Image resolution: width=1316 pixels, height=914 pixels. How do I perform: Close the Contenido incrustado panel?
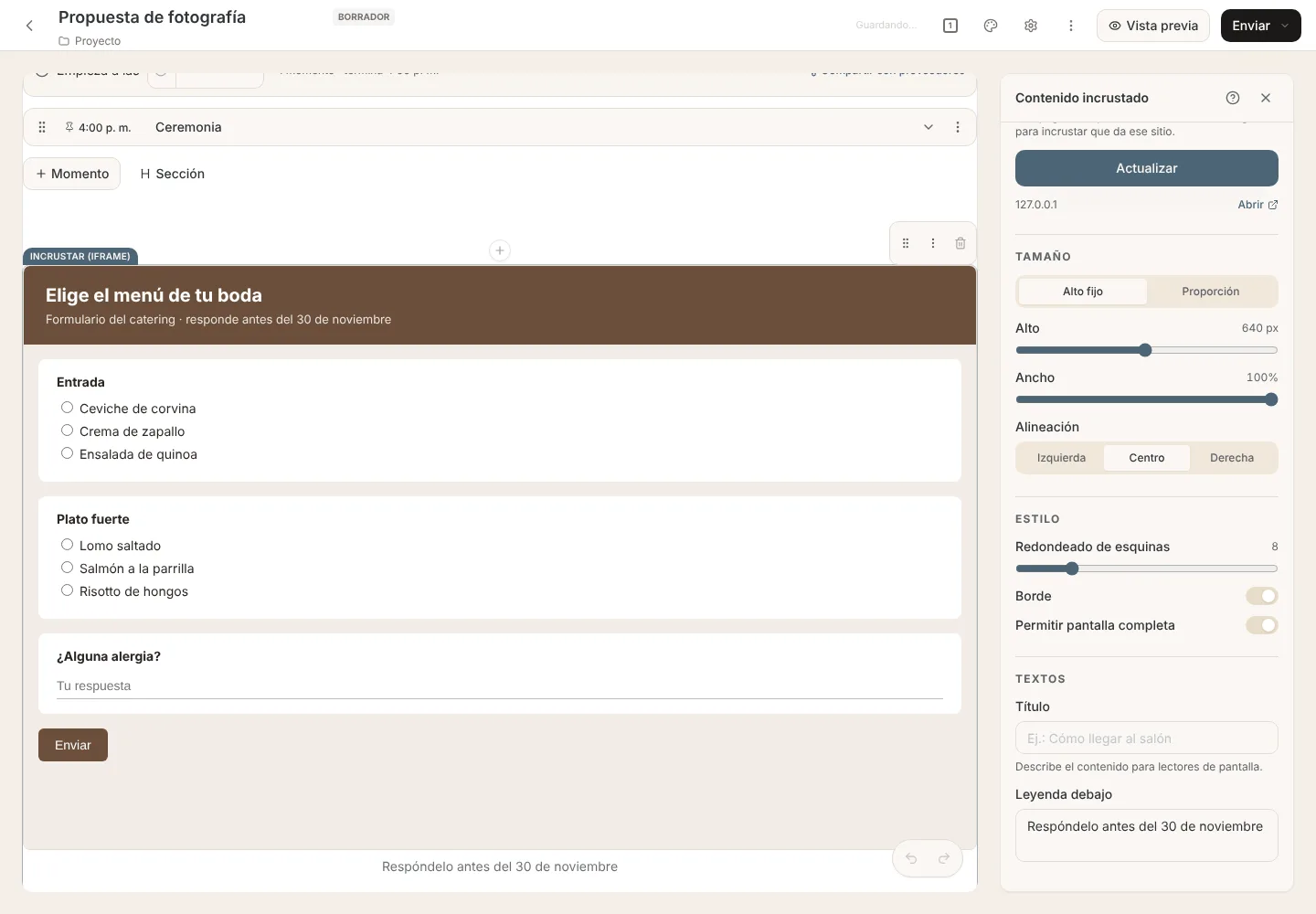coord(1266,98)
